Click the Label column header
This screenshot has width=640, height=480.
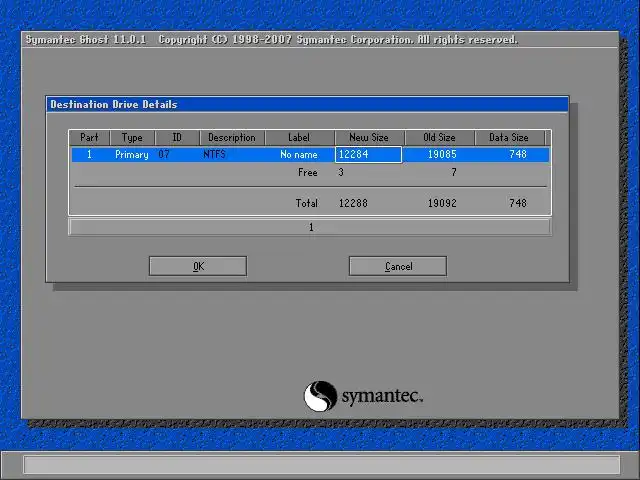299,138
